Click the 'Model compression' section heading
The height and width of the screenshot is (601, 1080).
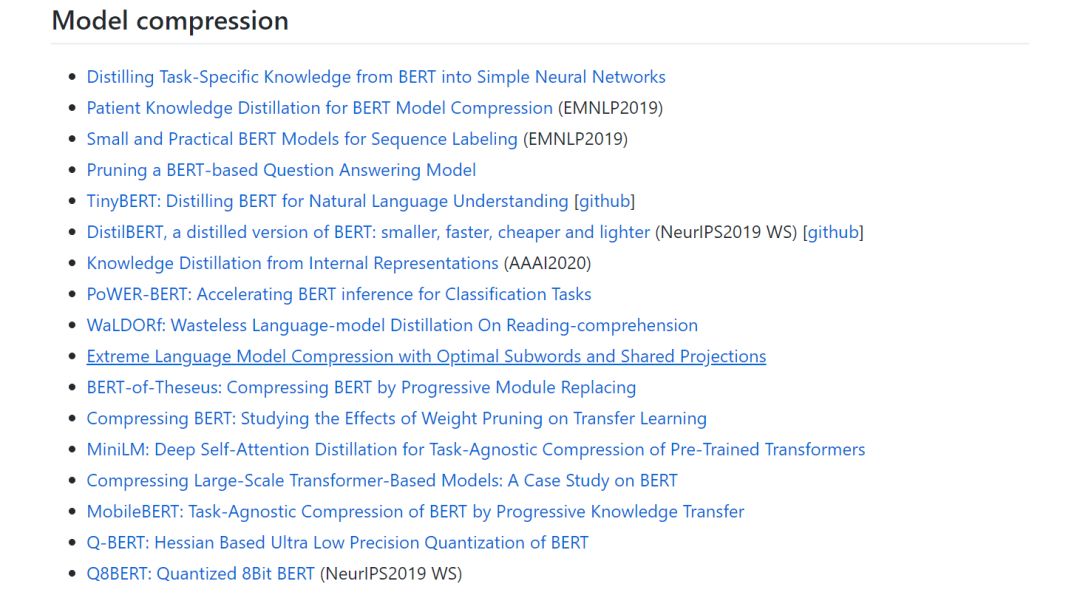click(170, 20)
